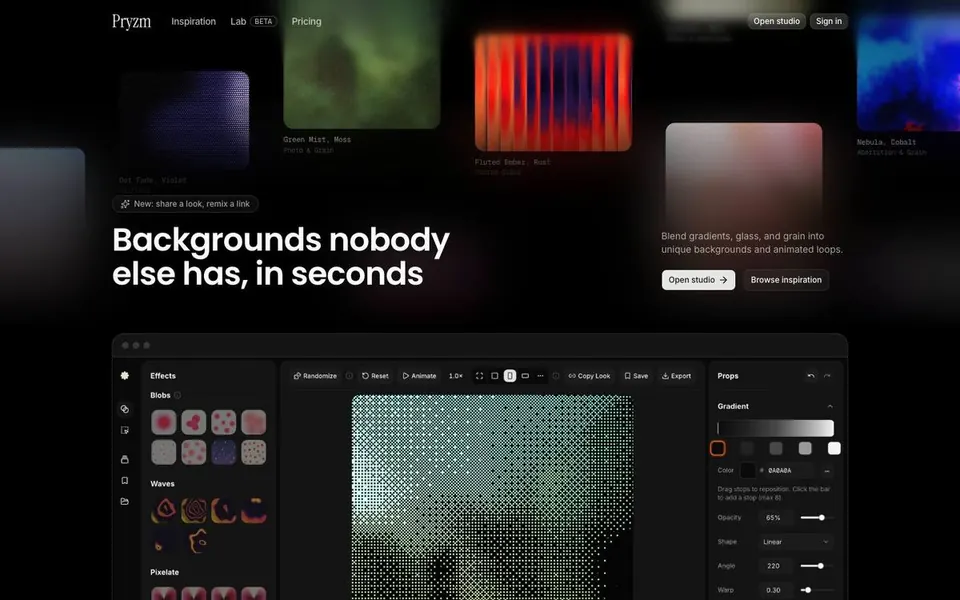Start playback with the Animate button
Viewport: 960px width, 600px height.
pyautogui.click(x=419, y=376)
